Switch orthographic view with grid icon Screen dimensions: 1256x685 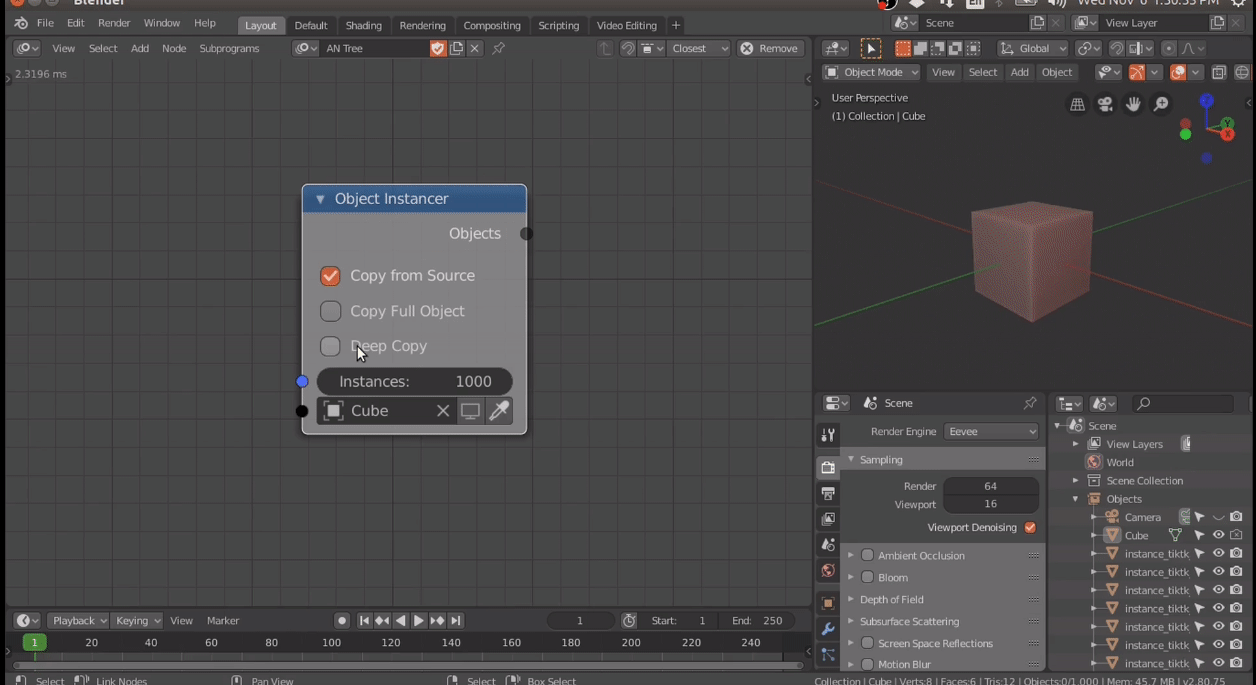click(1077, 104)
